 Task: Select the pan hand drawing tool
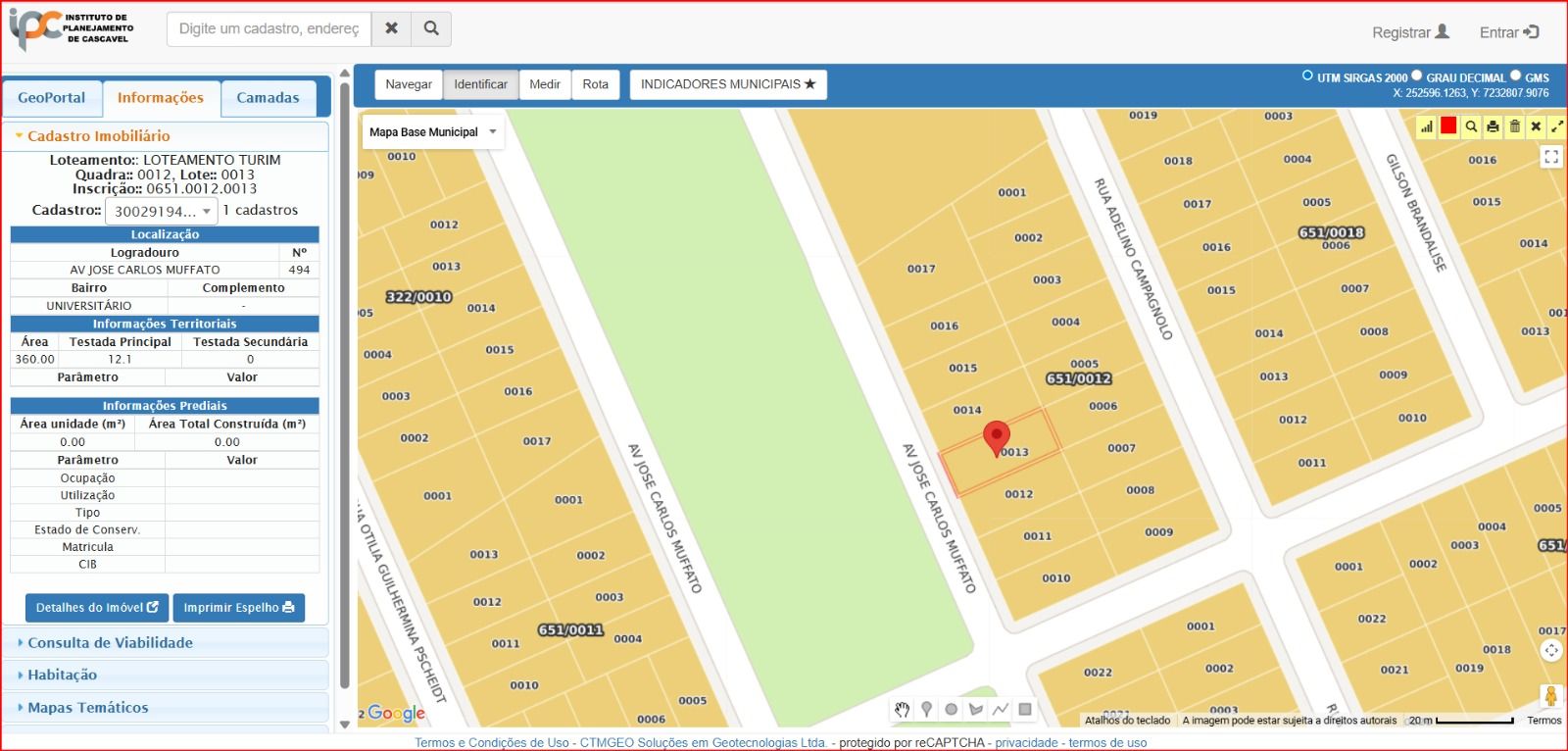[903, 709]
